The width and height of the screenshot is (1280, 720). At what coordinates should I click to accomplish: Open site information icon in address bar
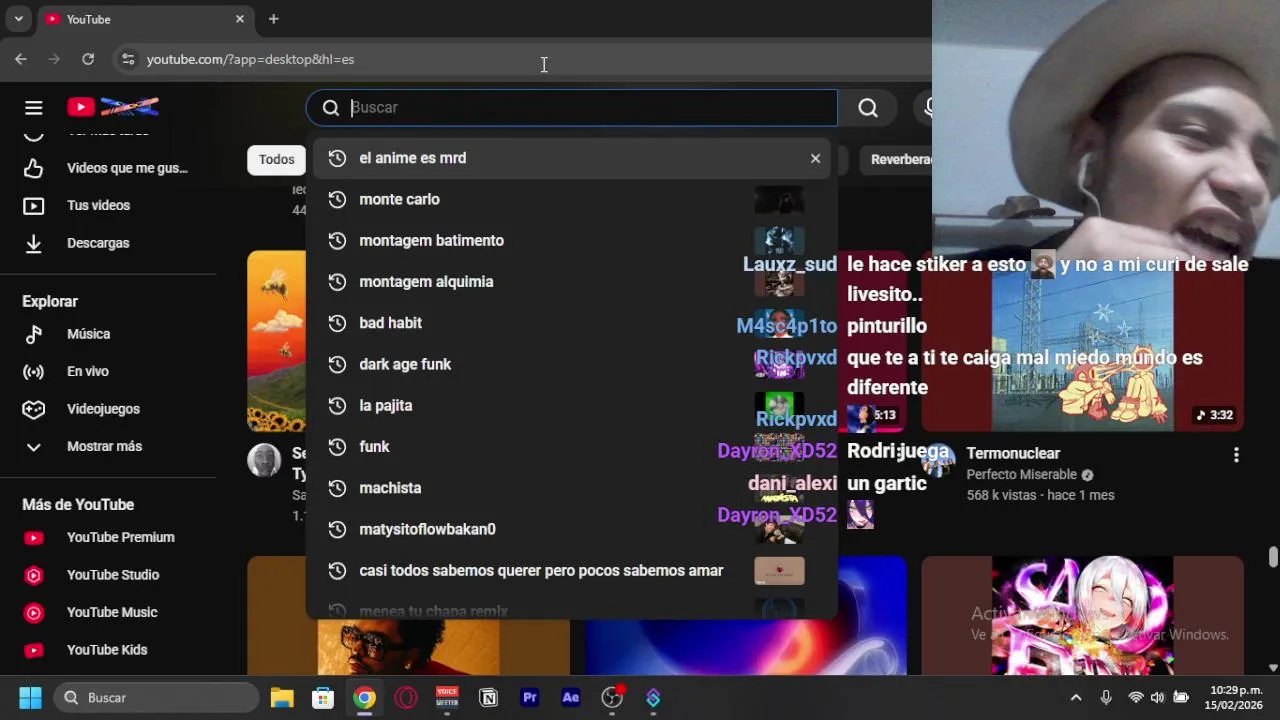[x=128, y=60]
